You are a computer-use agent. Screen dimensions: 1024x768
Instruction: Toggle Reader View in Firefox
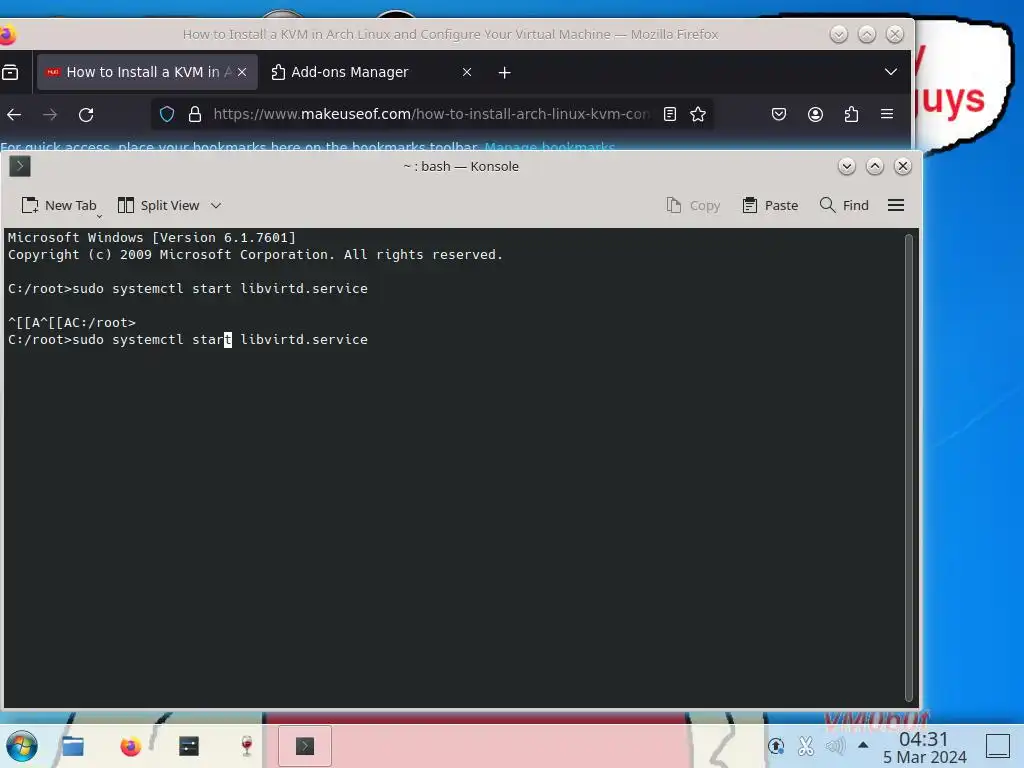click(x=669, y=114)
